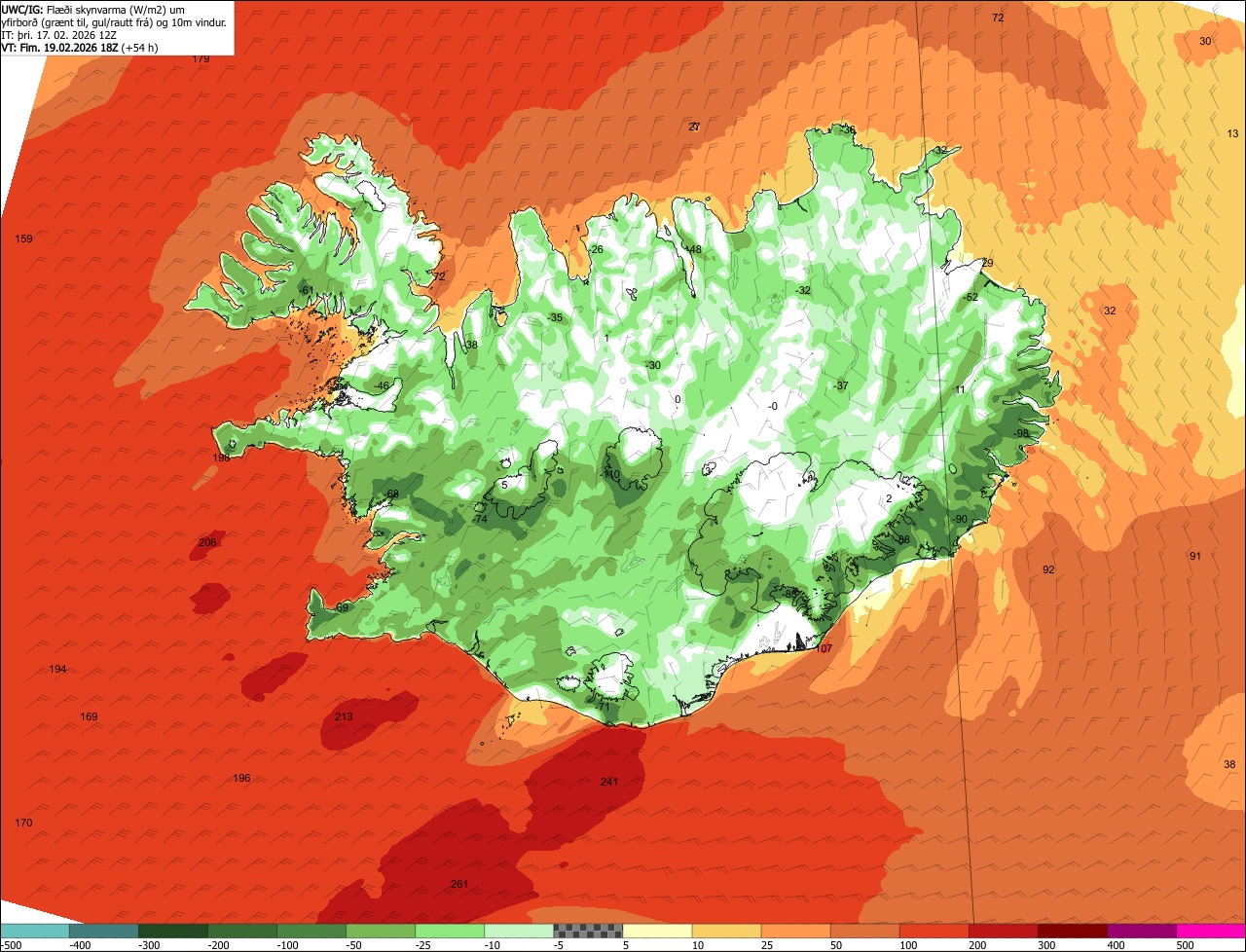Viewport: 1246px width, 952px height.
Task: Click the map value 159
Action: tap(24, 239)
